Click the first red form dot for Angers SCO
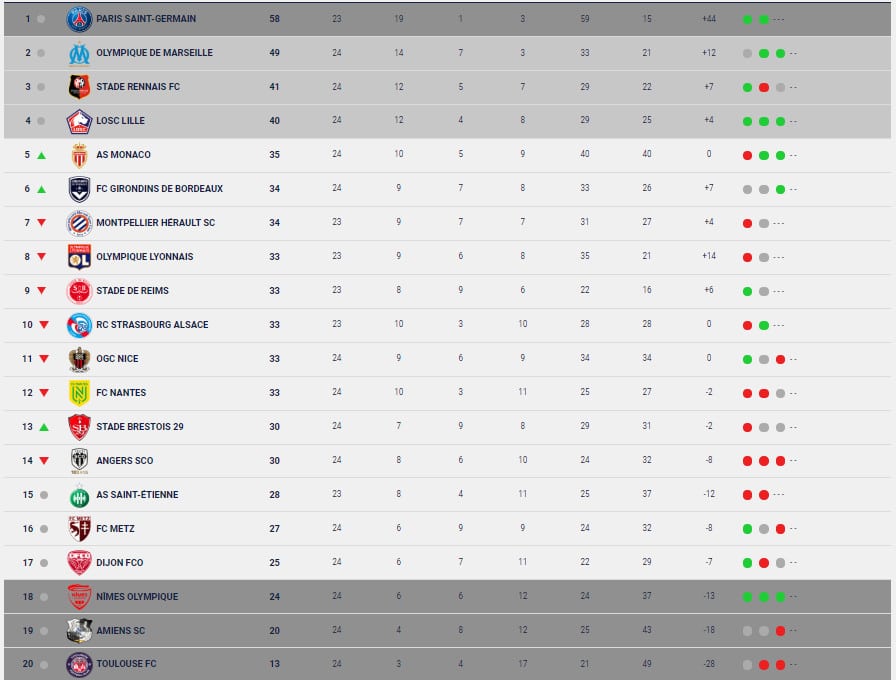 tap(747, 461)
